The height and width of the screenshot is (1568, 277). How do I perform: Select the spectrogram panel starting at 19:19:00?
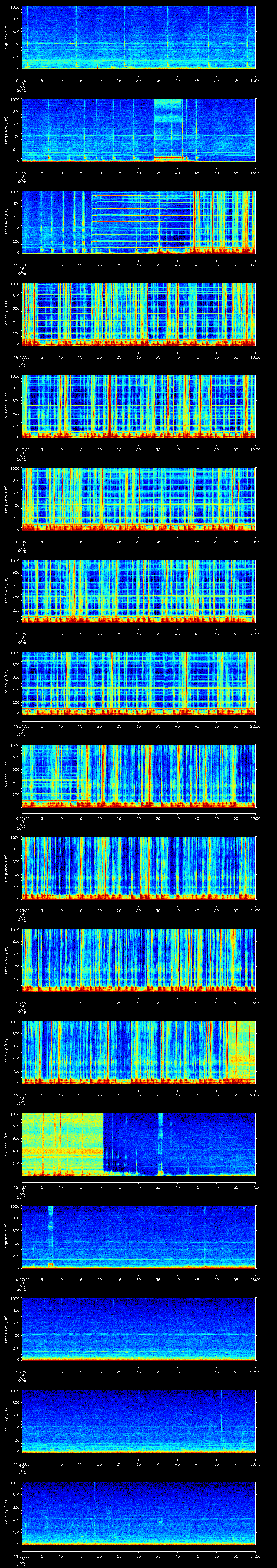click(138, 499)
